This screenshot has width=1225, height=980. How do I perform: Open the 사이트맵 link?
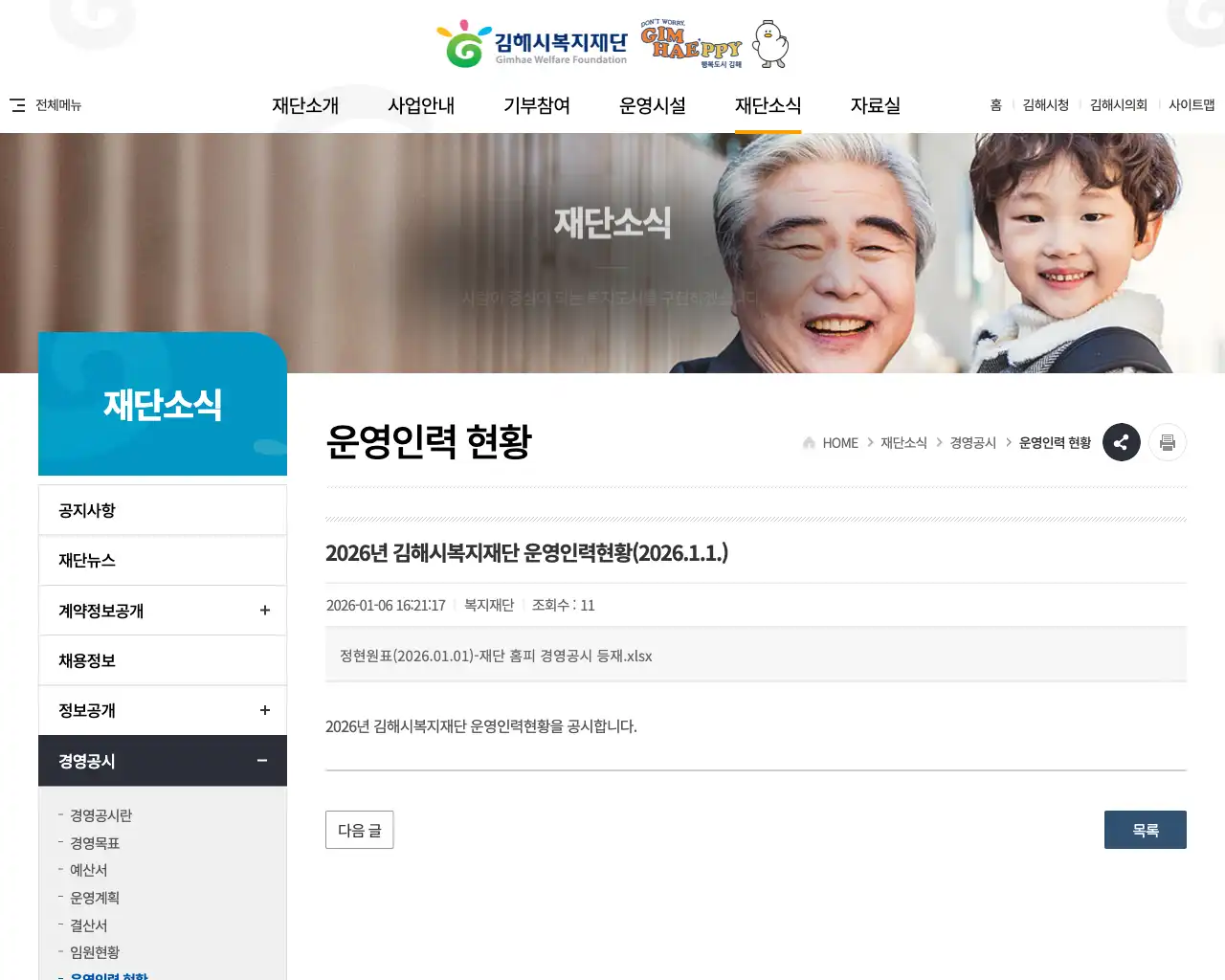click(x=1191, y=105)
